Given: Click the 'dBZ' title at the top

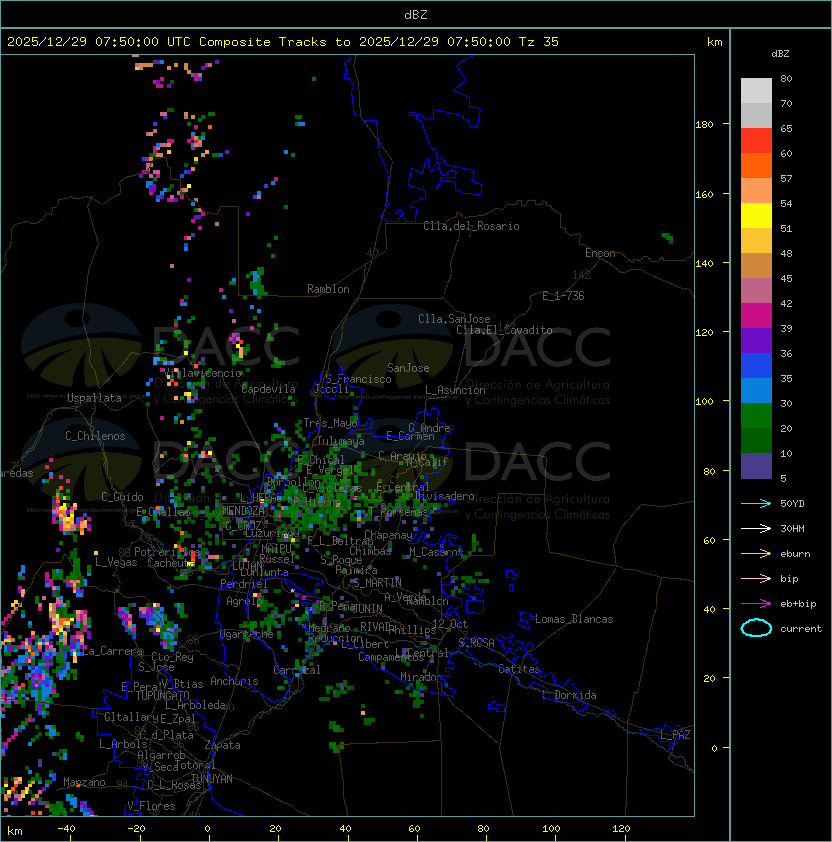Looking at the screenshot, I should tap(416, 14).
